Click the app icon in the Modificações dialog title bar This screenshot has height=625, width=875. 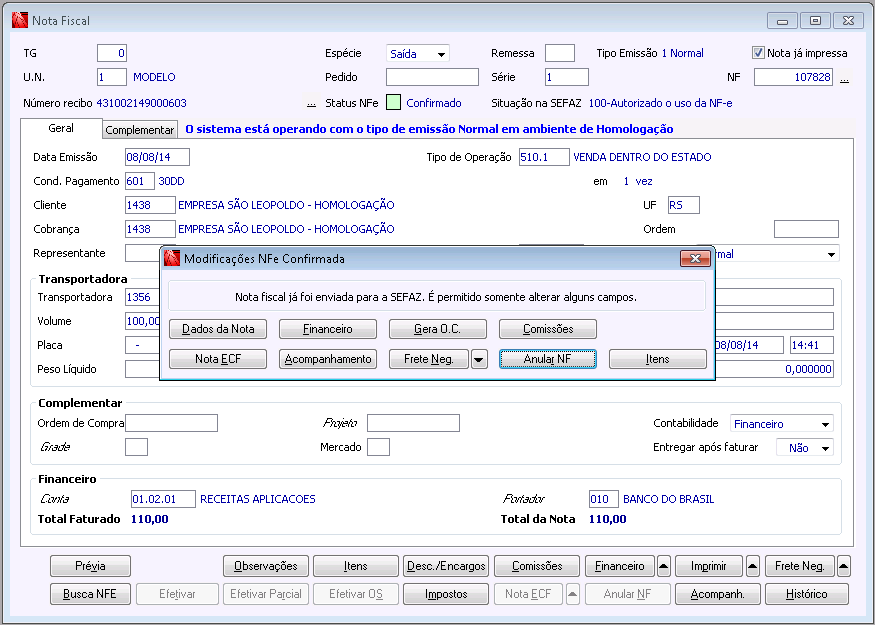[x=172, y=259]
